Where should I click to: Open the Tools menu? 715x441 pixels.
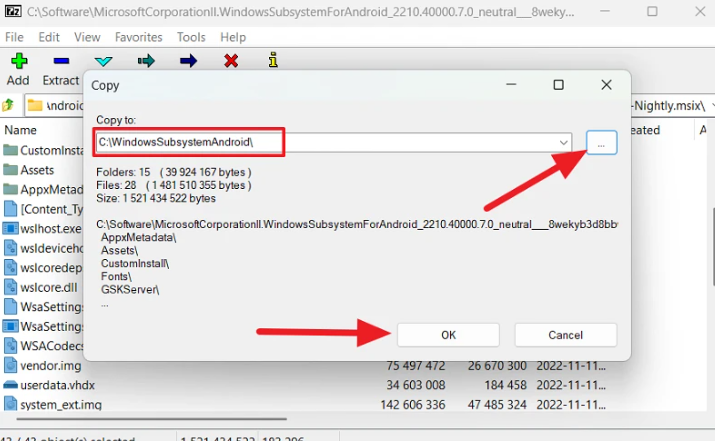click(191, 37)
